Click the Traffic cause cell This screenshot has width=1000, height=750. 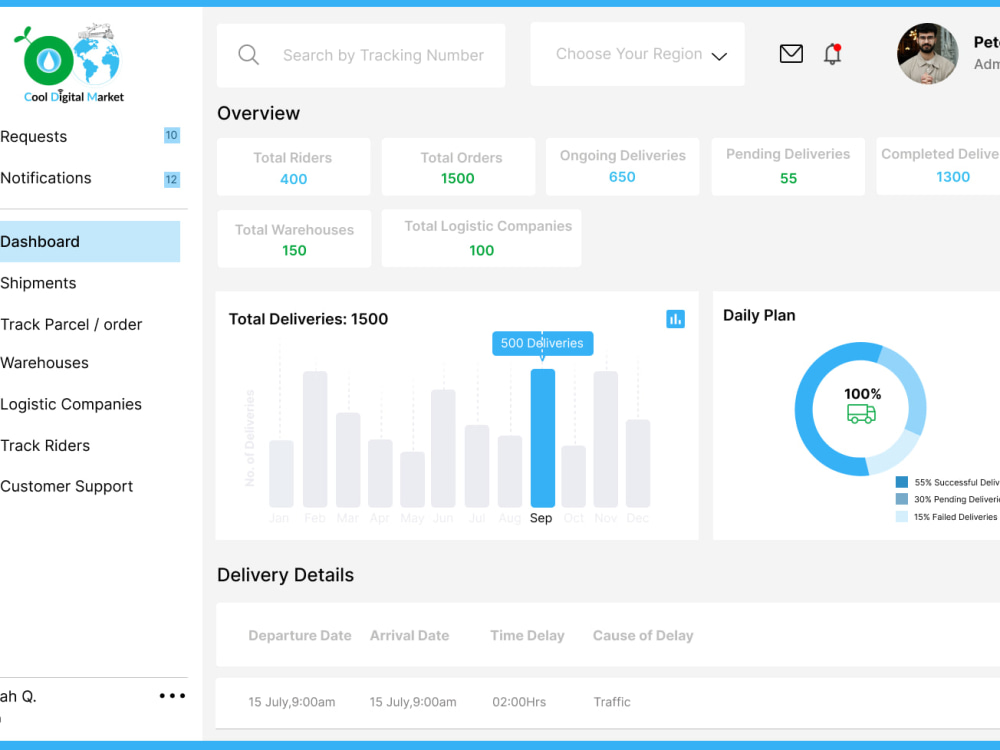[612, 702]
